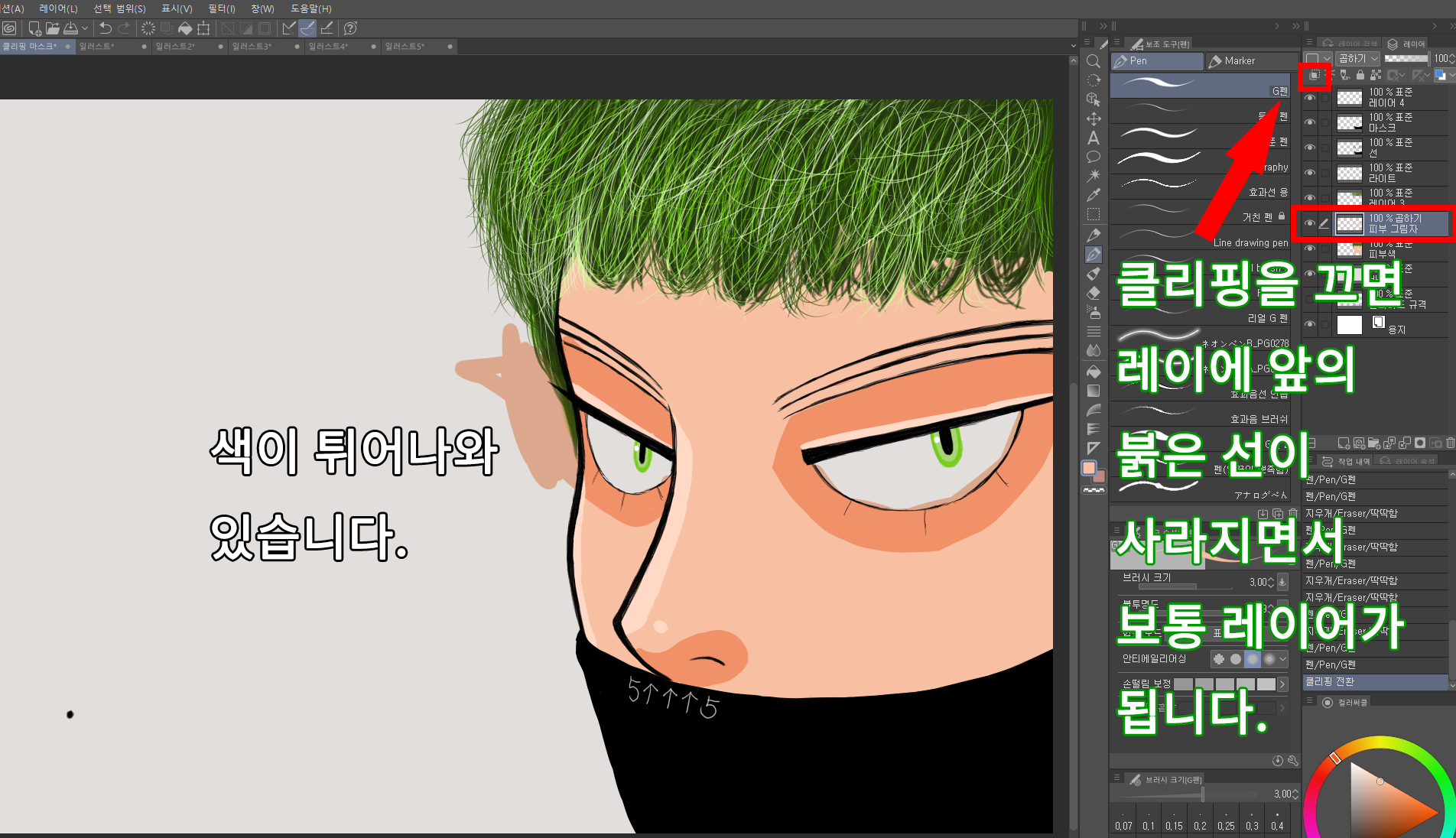Adjust the layer opacity slider
This screenshot has height=838, width=1456.
1406,58
